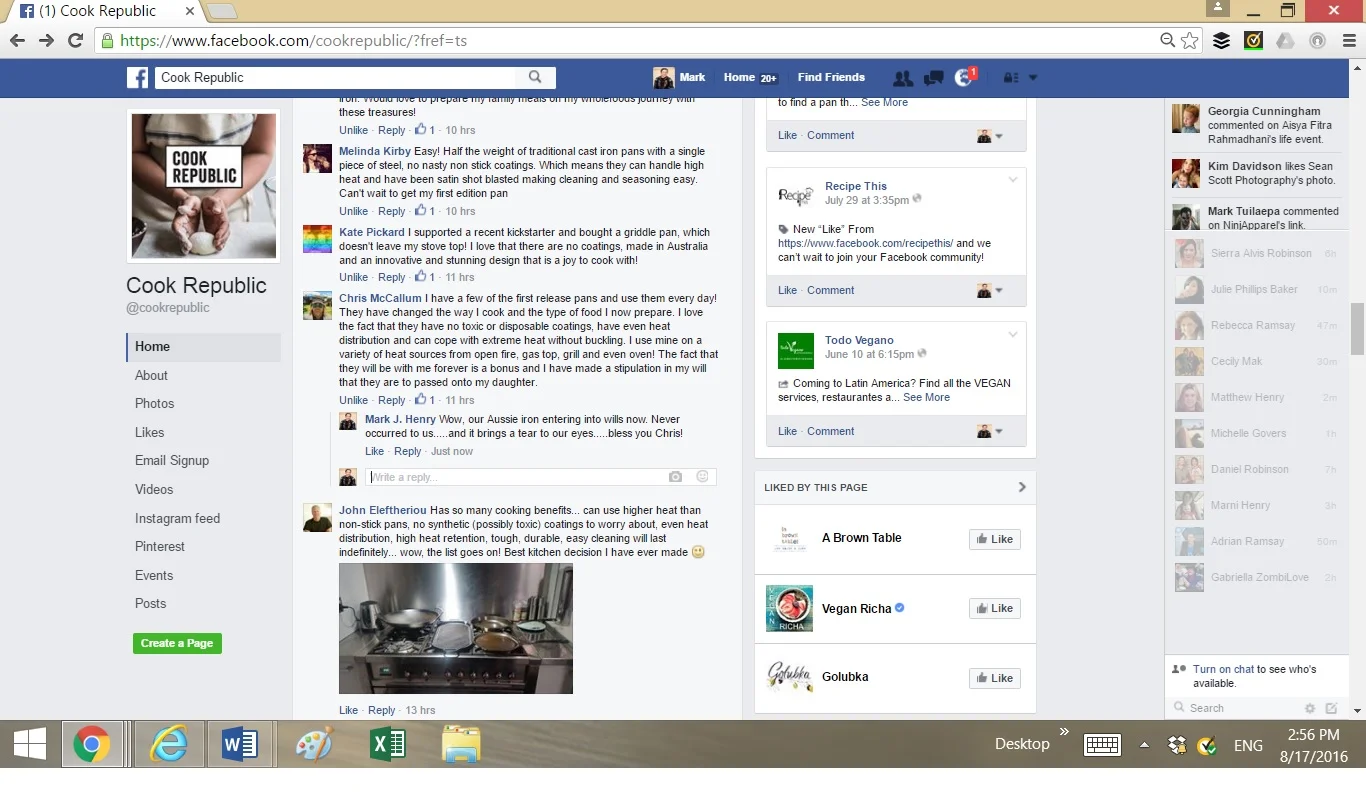Open the identity selector under Recipe This post
1366x806 pixels.
pyautogui.click(x=989, y=290)
